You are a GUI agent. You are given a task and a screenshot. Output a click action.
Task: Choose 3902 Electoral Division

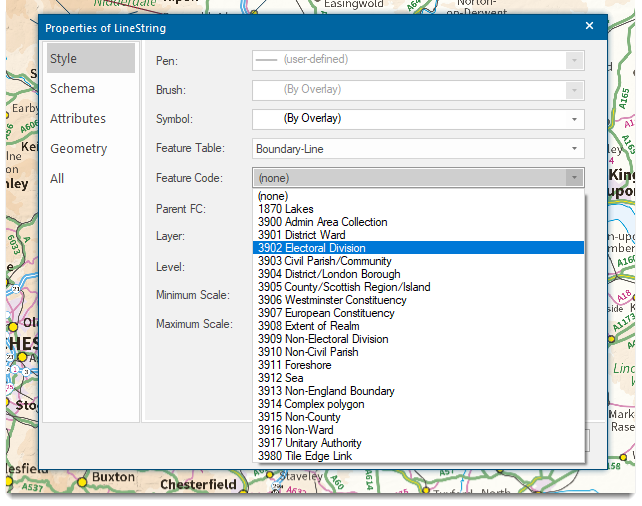(418, 248)
